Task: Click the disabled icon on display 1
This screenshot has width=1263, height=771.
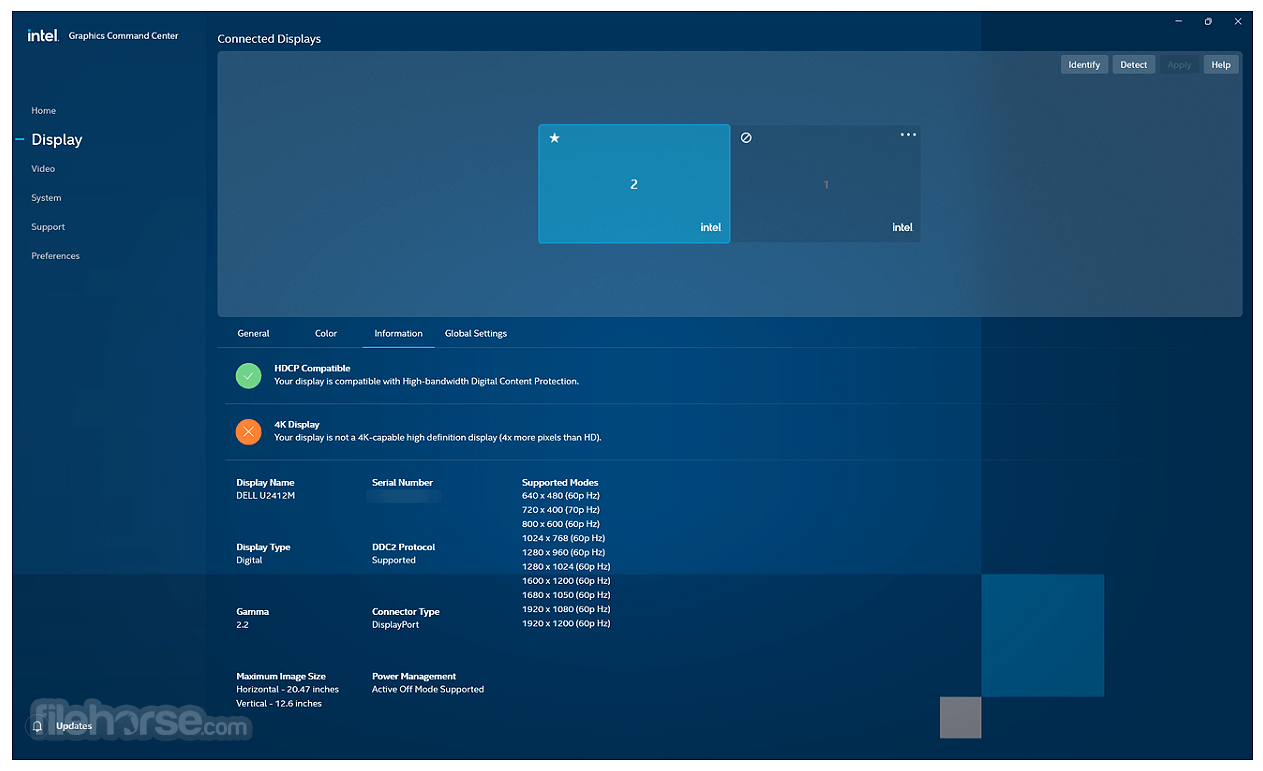Action: pyautogui.click(x=746, y=138)
